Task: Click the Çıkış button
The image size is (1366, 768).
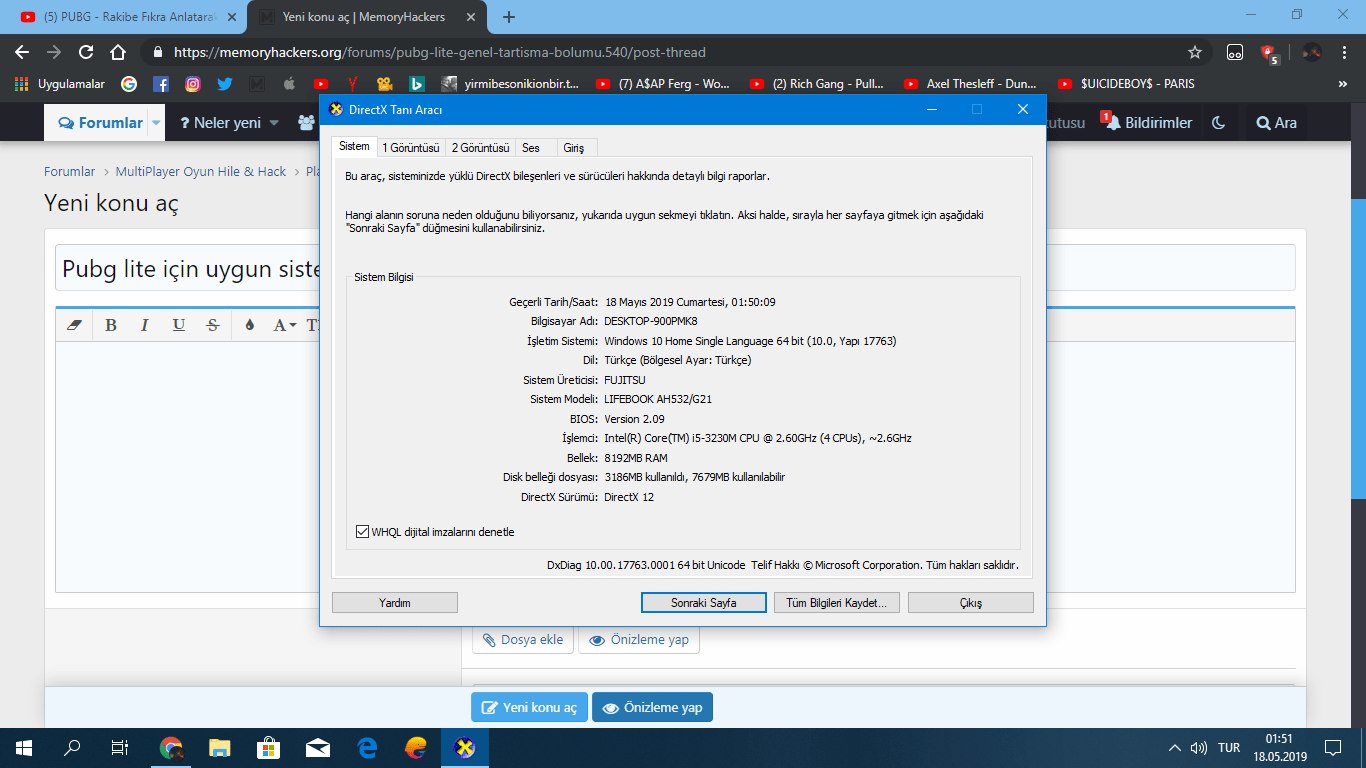Action: coord(971,603)
